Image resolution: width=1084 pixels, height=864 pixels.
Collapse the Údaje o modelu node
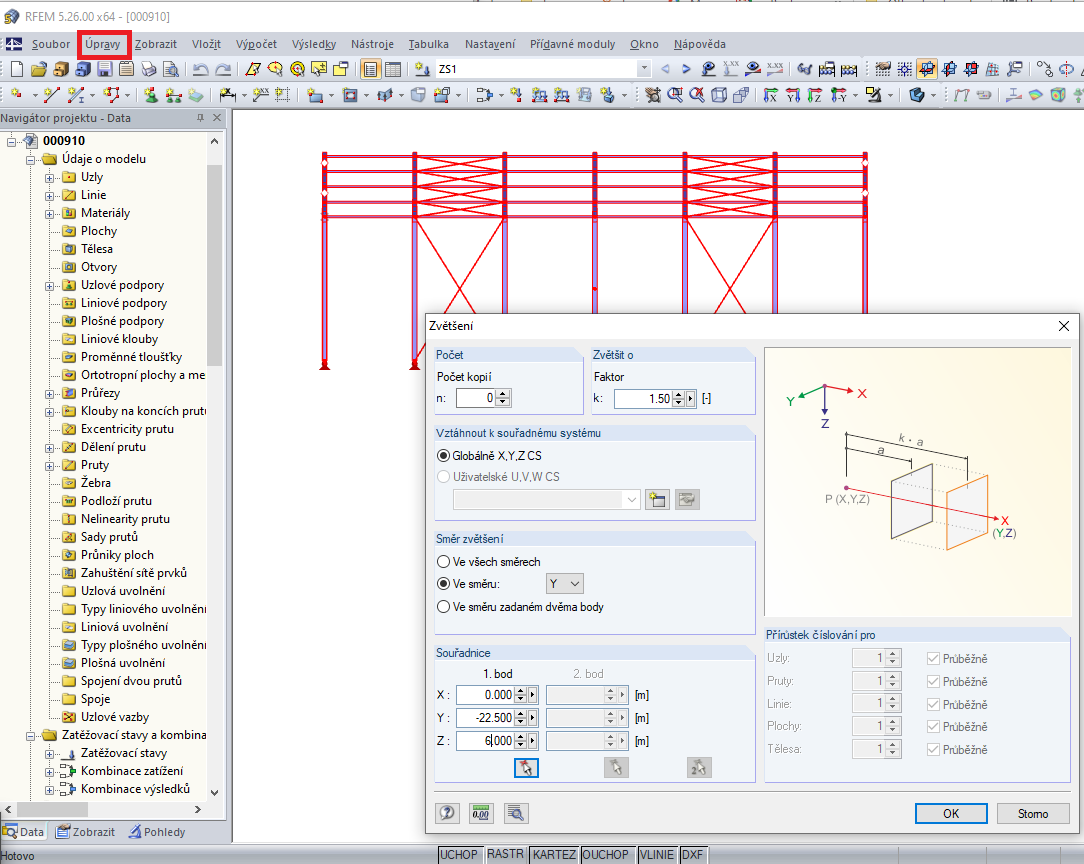[30, 160]
